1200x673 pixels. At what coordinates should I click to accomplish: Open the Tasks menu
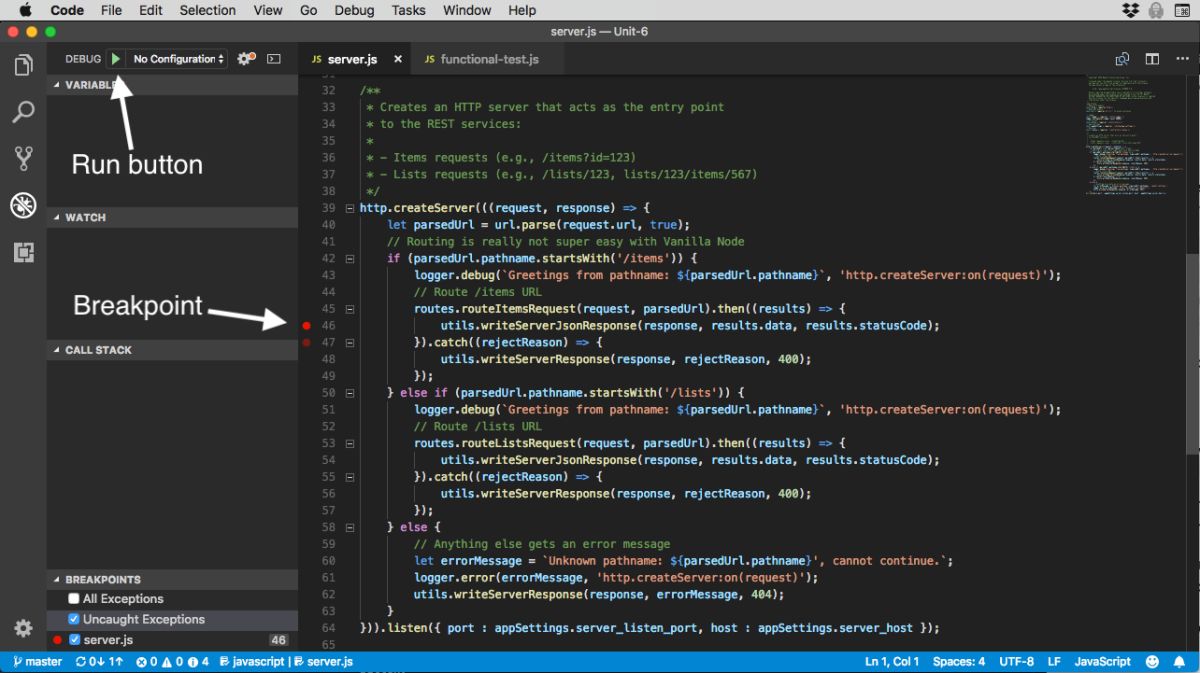click(x=406, y=10)
